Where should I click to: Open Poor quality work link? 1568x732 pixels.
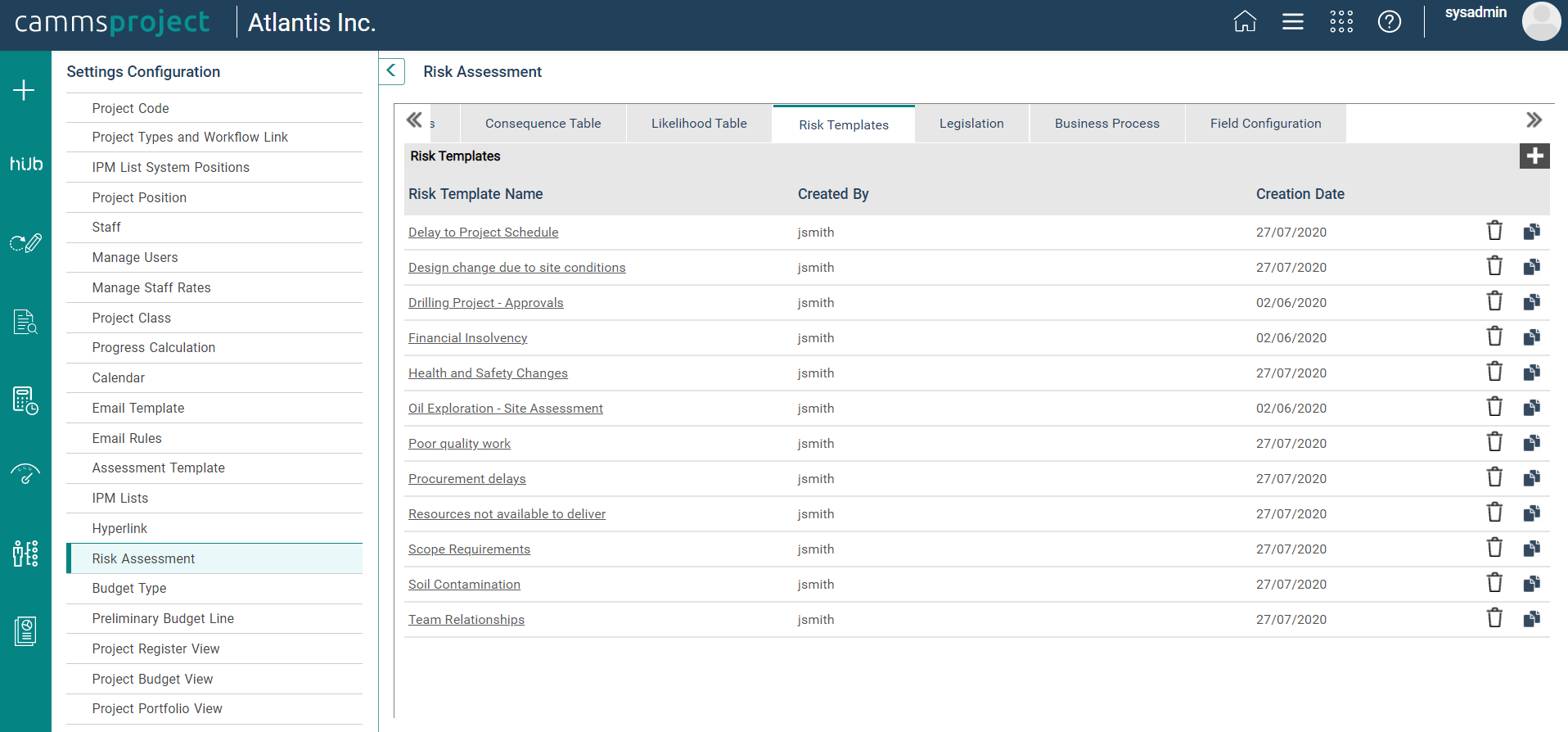click(459, 444)
